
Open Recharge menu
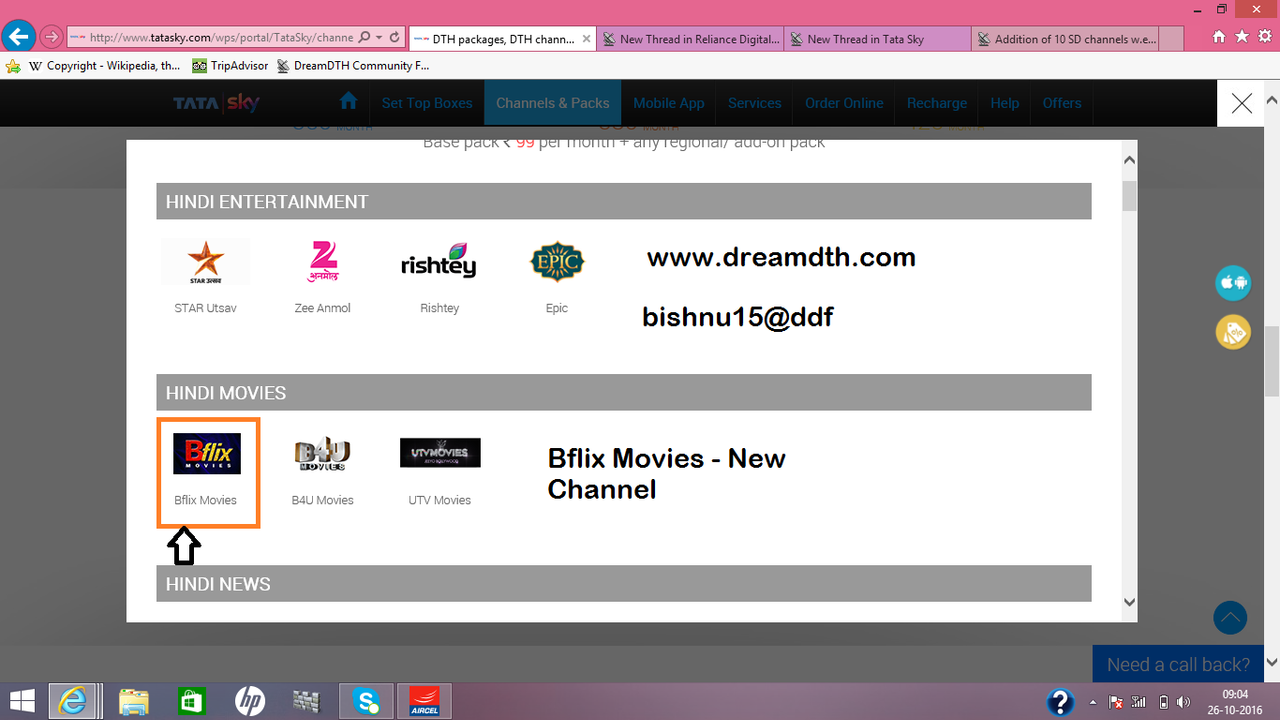pos(937,103)
